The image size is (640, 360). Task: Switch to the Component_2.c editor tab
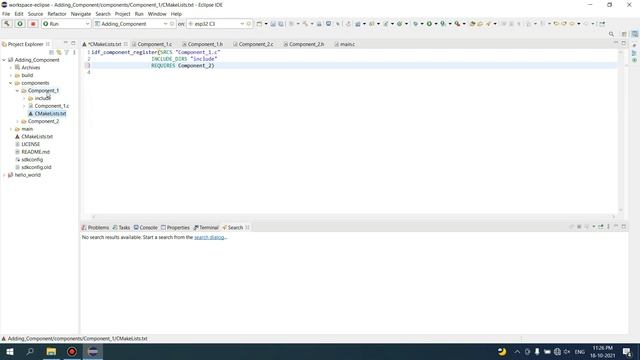click(256, 44)
